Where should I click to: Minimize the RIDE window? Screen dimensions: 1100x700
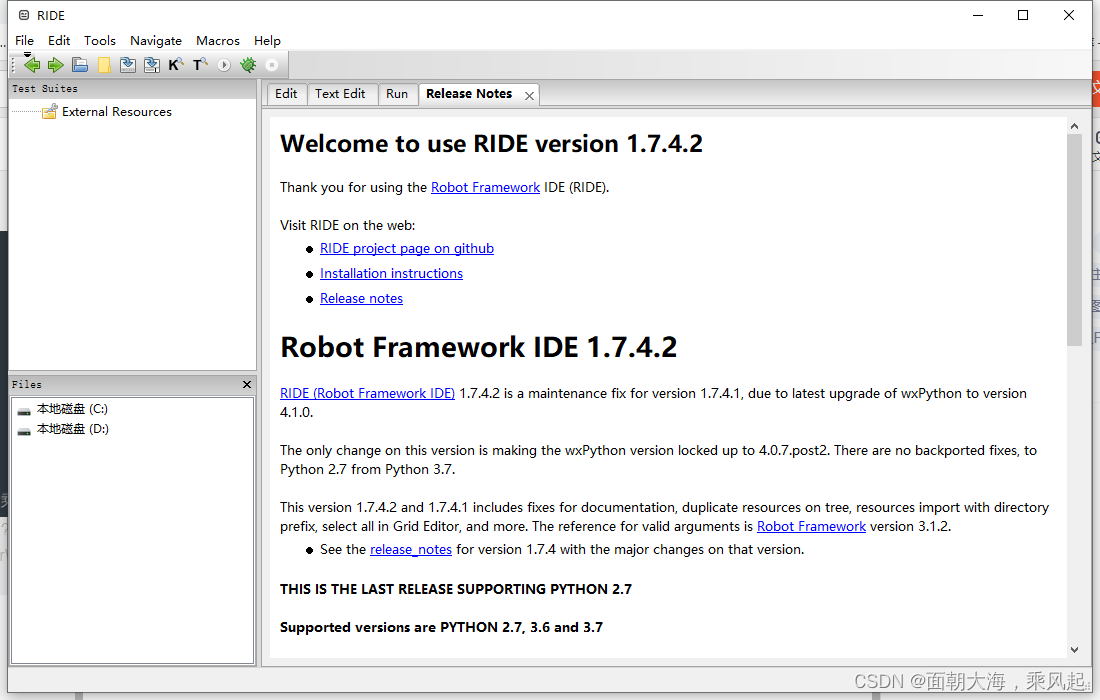(x=978, y=15)
